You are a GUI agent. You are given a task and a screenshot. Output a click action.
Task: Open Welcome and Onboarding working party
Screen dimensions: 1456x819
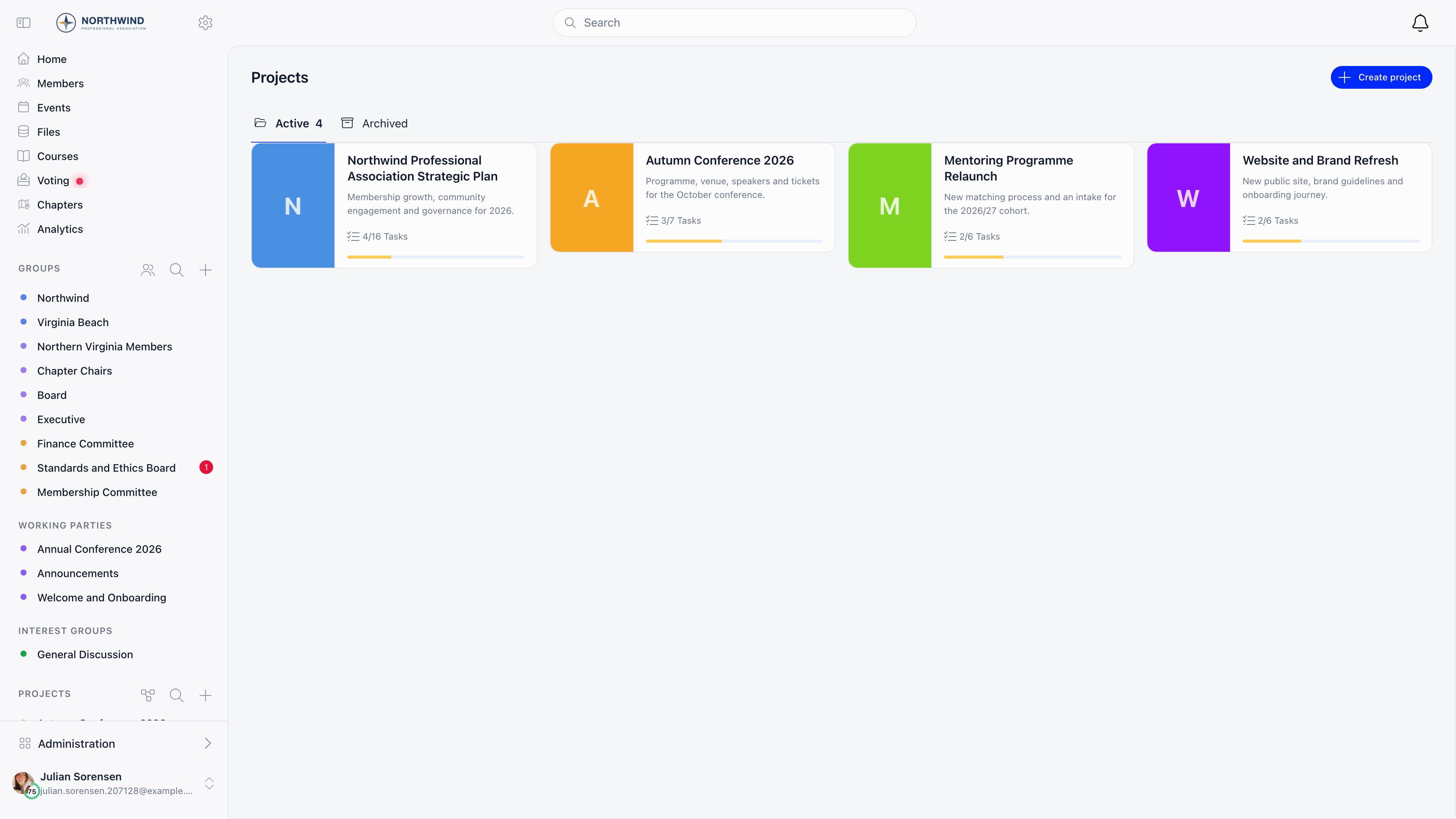[114, 598]
